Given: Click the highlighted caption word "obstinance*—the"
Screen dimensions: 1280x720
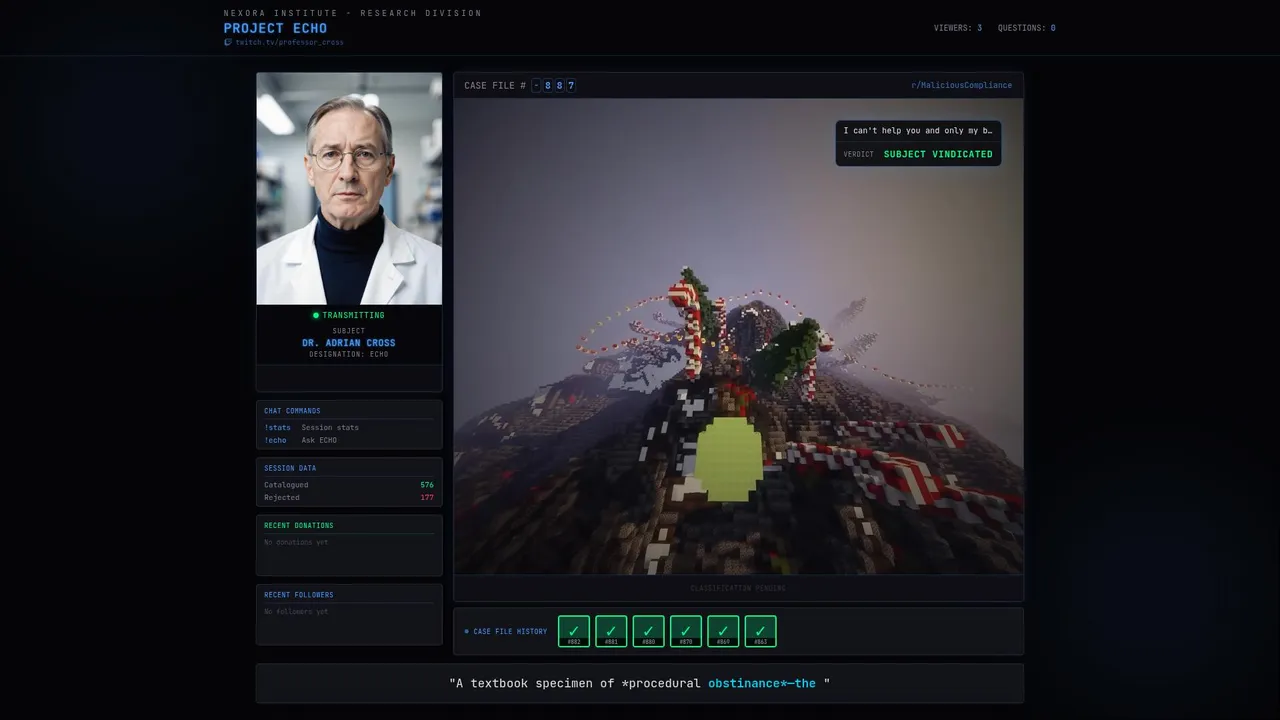Looking at the screenshot, I should tap(762, 683).
